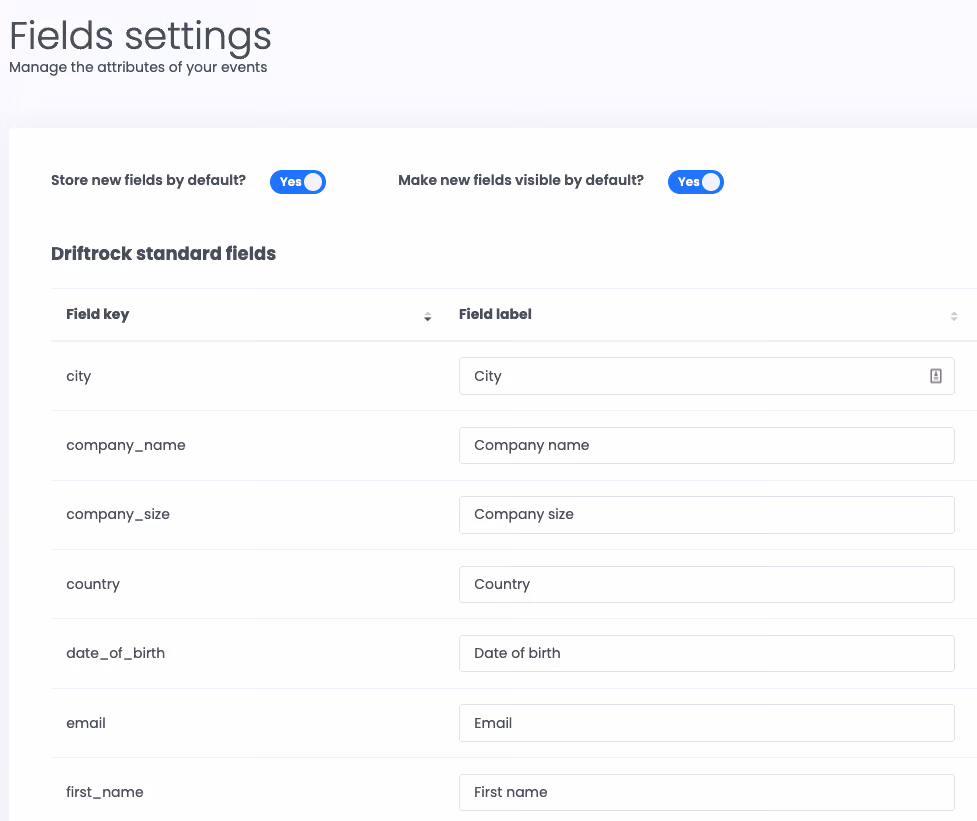Screen dimensions: 977x821
Task: Edit the Company name label input
Action: [x=707, y=445]
